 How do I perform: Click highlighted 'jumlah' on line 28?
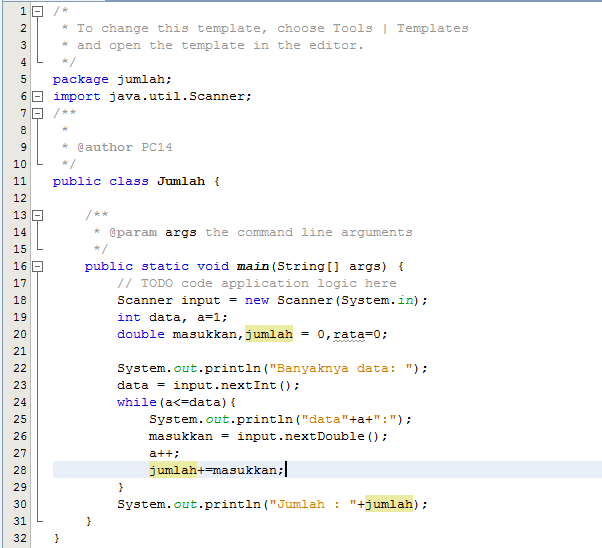point(173,470)
